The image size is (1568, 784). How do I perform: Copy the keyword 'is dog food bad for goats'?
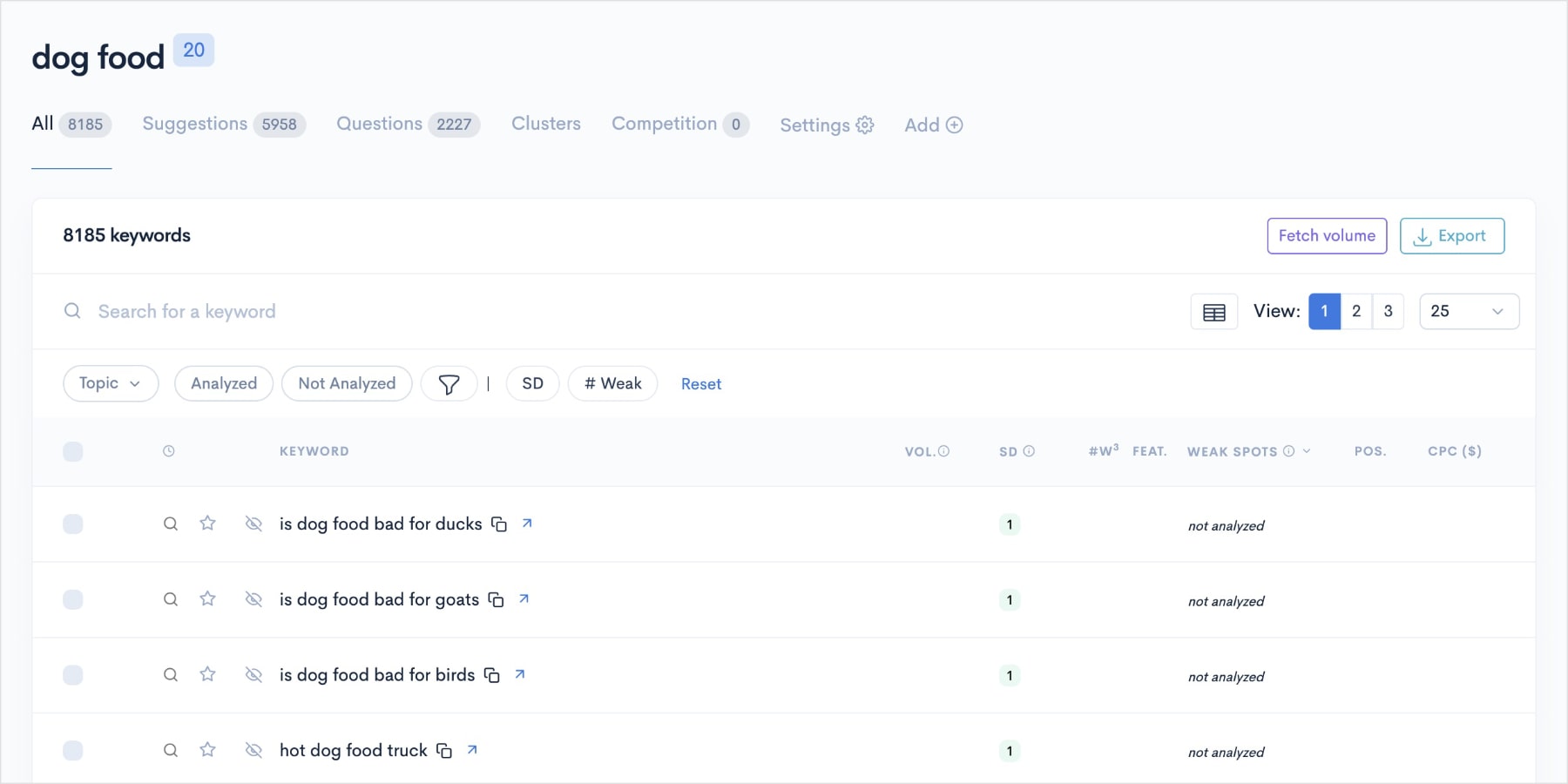point(496,599)
